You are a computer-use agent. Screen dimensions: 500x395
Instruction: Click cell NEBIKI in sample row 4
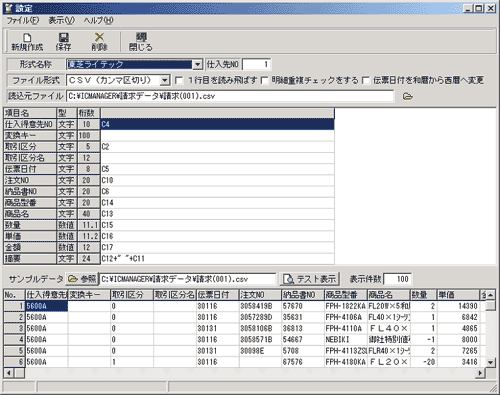[x=346, y=340]
